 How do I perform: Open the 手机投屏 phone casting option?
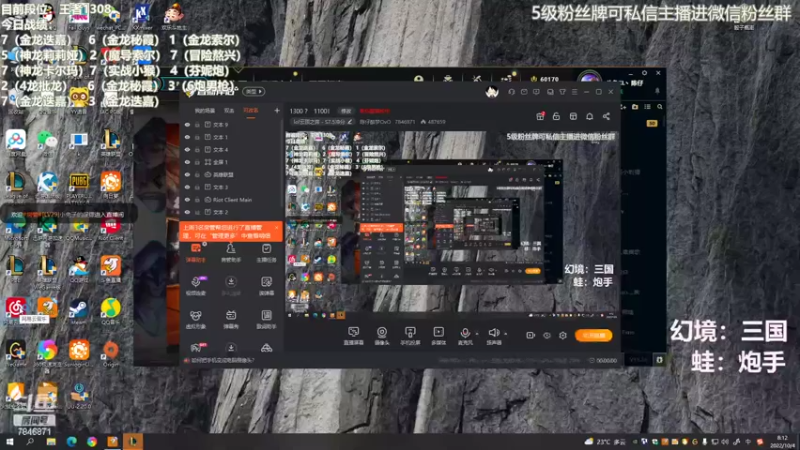pyautogui.click(x=410, y=336)
